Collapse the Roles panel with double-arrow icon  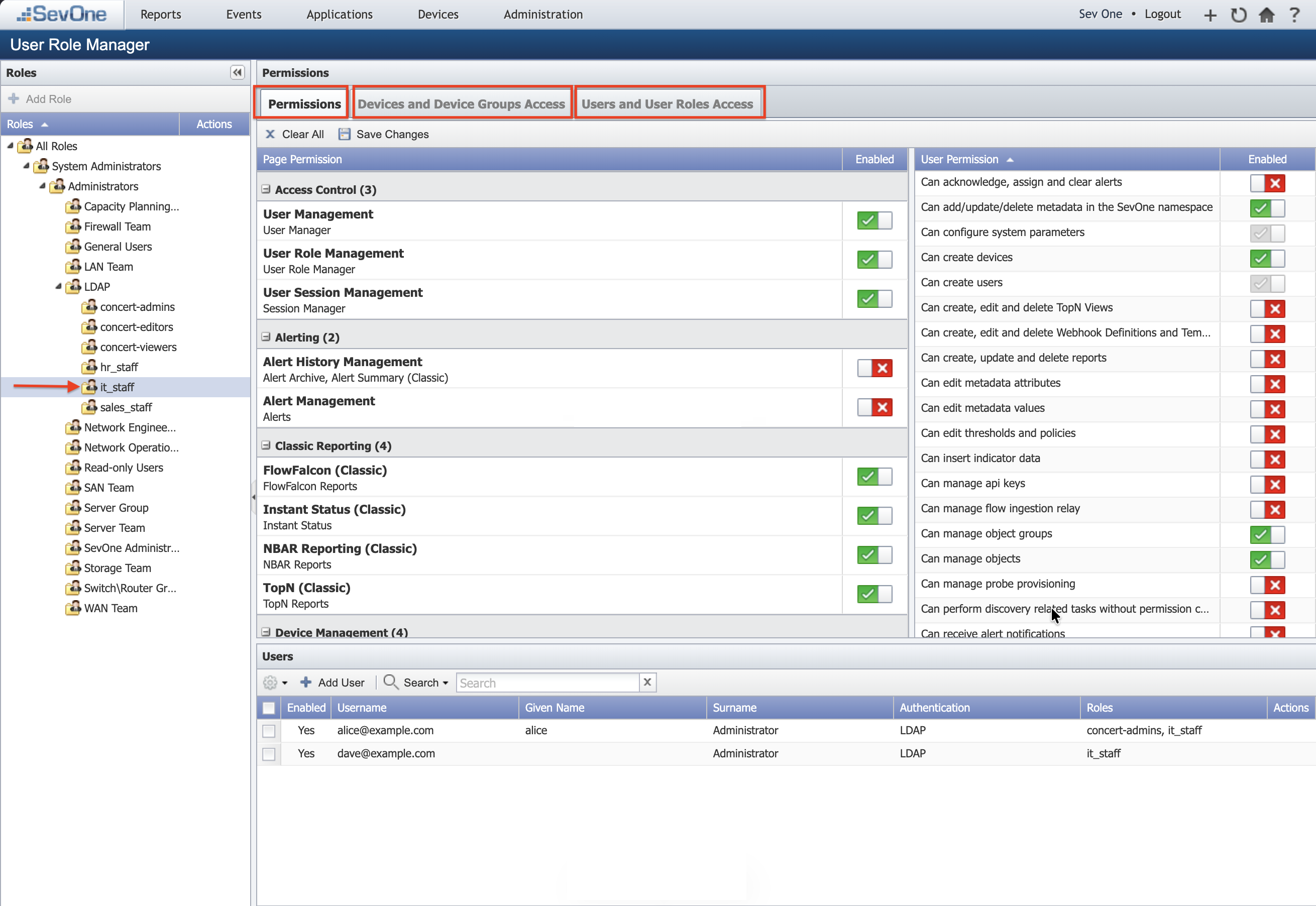coord(237,73)
